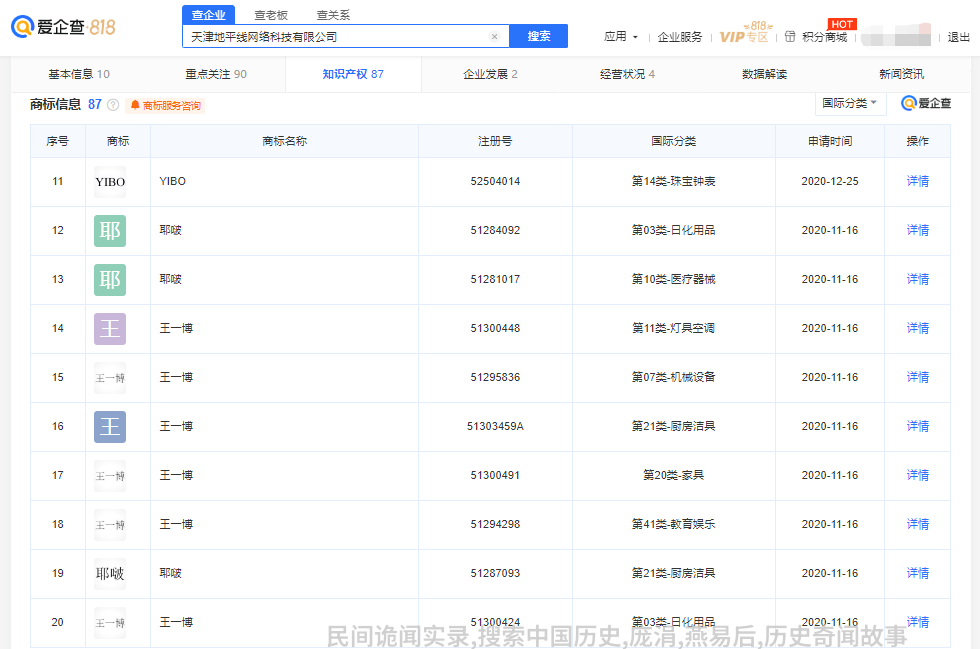Open 详情 for trademark 52504014
The image size is (980, 649).
click(918, 181)
